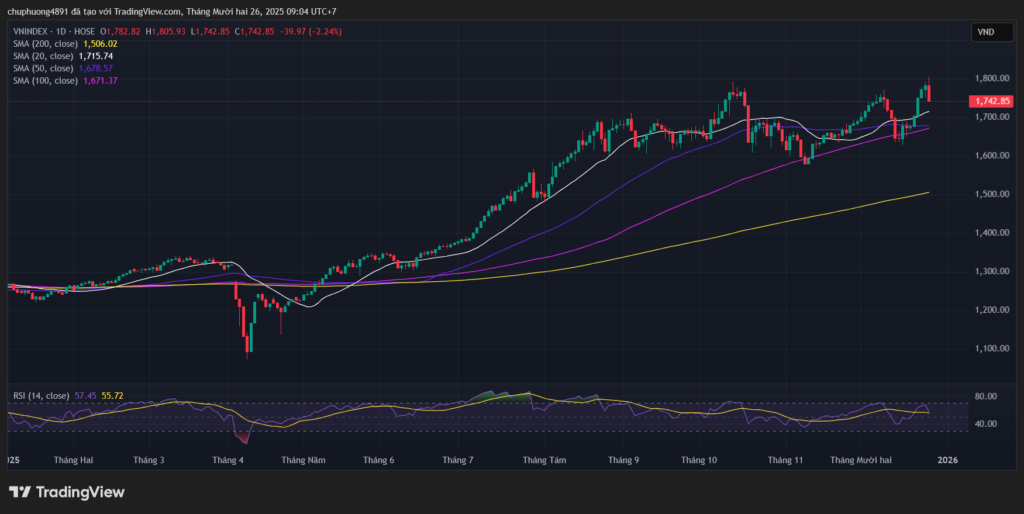Click the VNINDEX symbol name in legend
1024x514 pixels.
pyautogui.click(x=30, y=32)
